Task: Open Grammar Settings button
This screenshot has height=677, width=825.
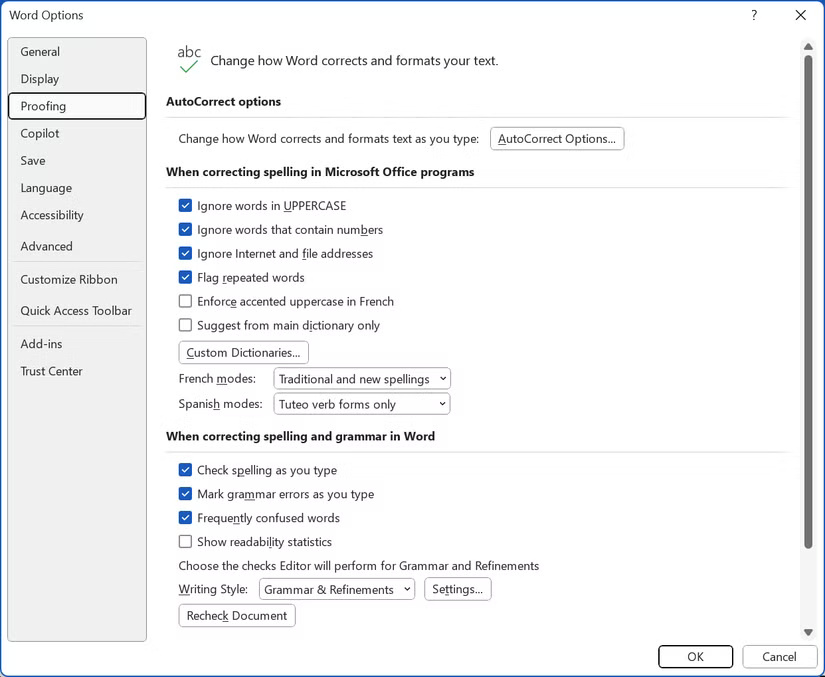Action: pos(458,590)
